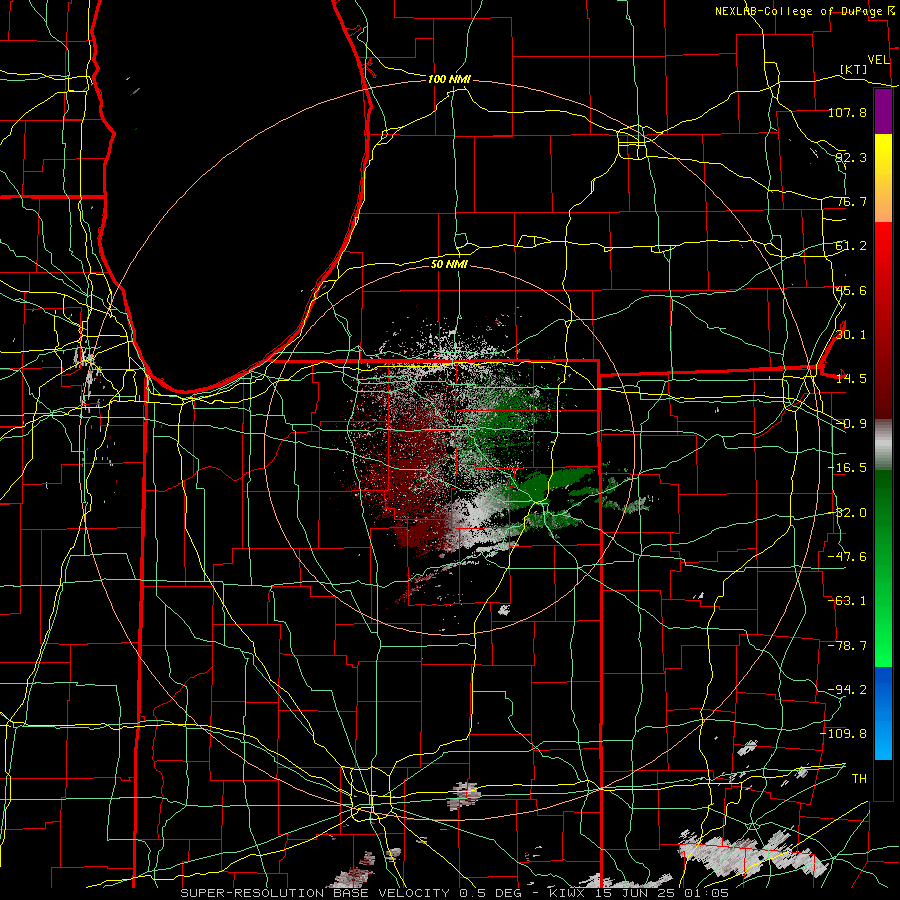The height and width of the screenshot is (900, 900).
Task: Pick the red segment of the color bar
Action: point(883,320)
